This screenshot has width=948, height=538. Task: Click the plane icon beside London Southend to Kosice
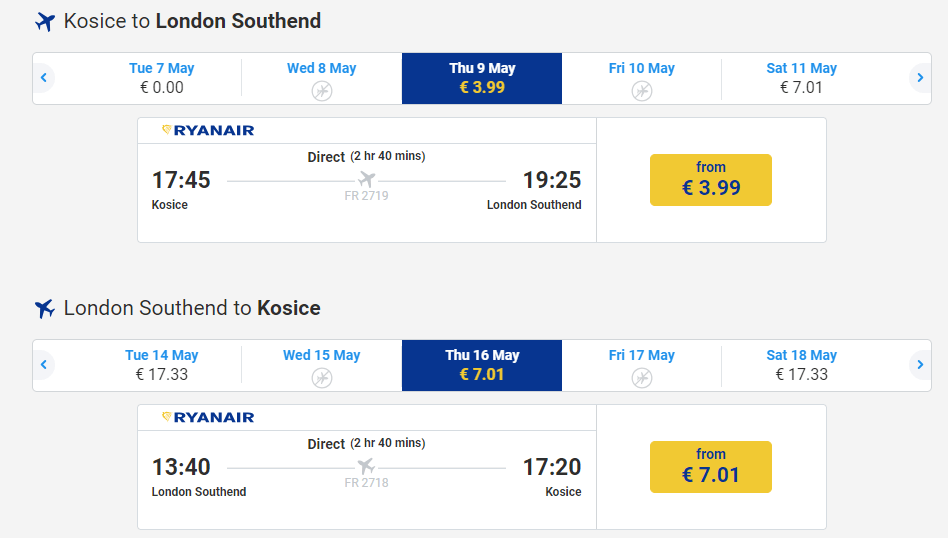coord(44,308)
